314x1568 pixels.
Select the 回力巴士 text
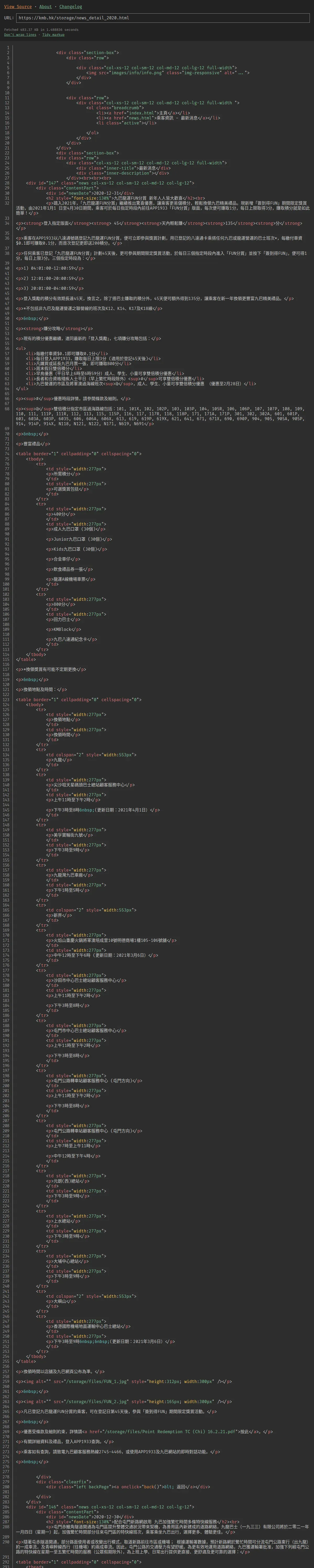pyautogui.click(x=63, y=619)
